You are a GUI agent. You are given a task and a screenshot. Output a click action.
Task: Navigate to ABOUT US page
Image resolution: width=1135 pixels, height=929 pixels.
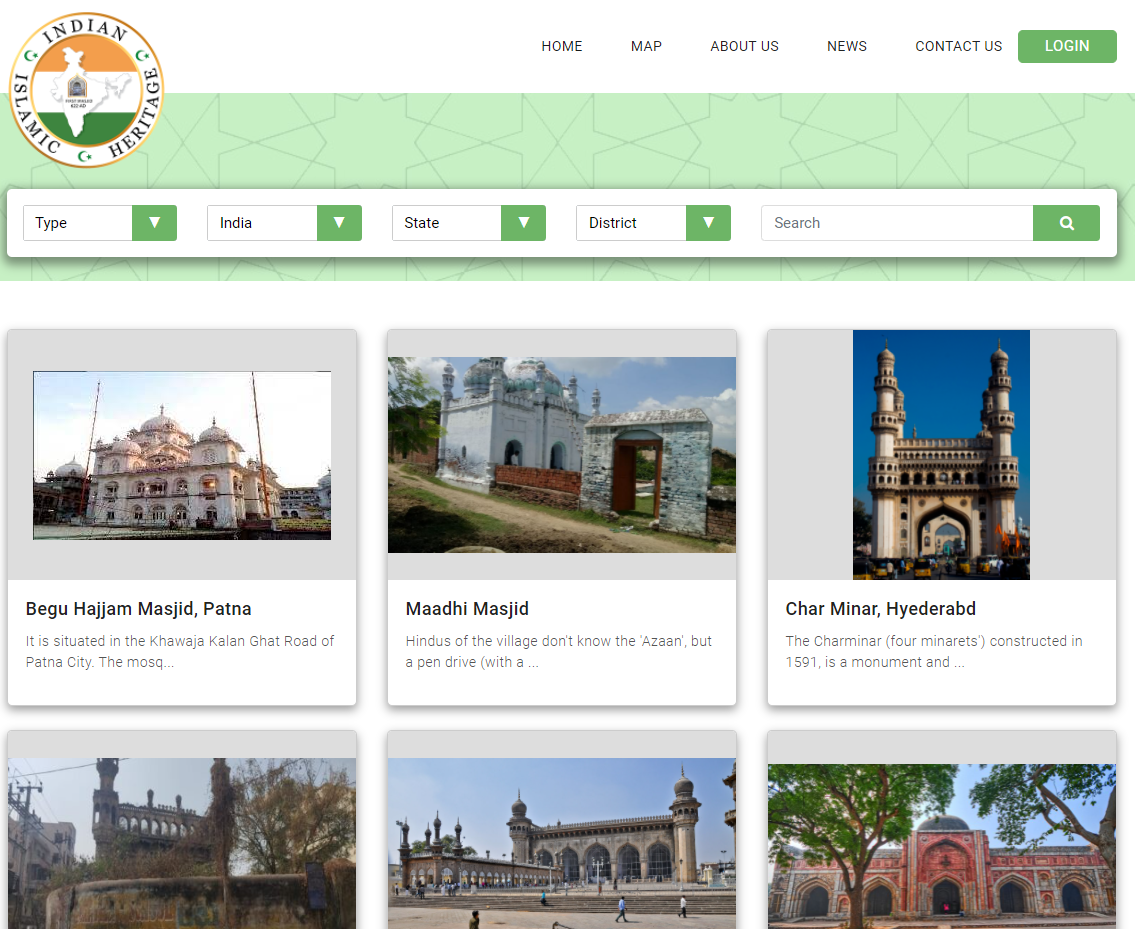coord(744,46)
